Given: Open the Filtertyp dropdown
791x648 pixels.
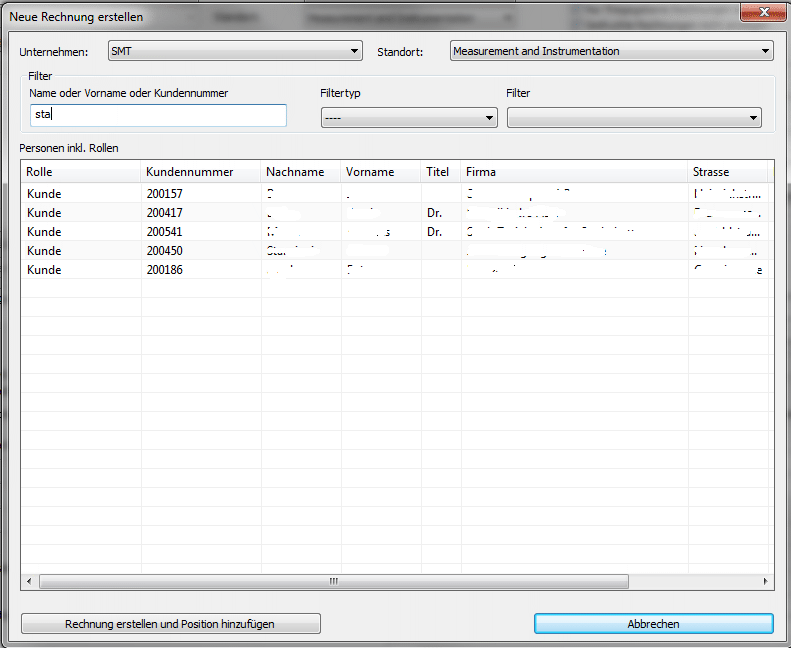Looking at the screenshot, I should pyautogui.click(x=408, y=118).
